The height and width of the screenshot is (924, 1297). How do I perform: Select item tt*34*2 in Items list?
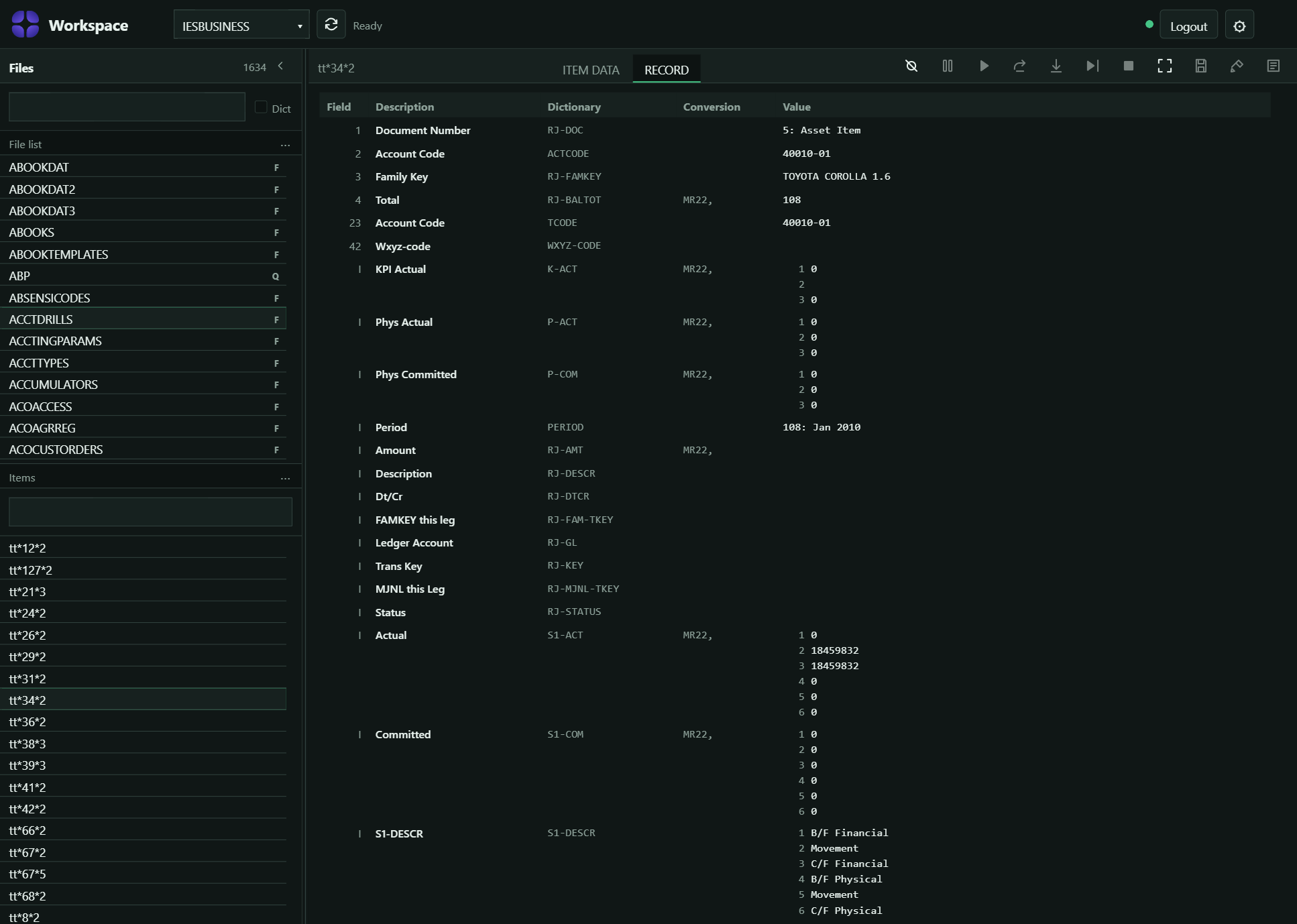144,700
